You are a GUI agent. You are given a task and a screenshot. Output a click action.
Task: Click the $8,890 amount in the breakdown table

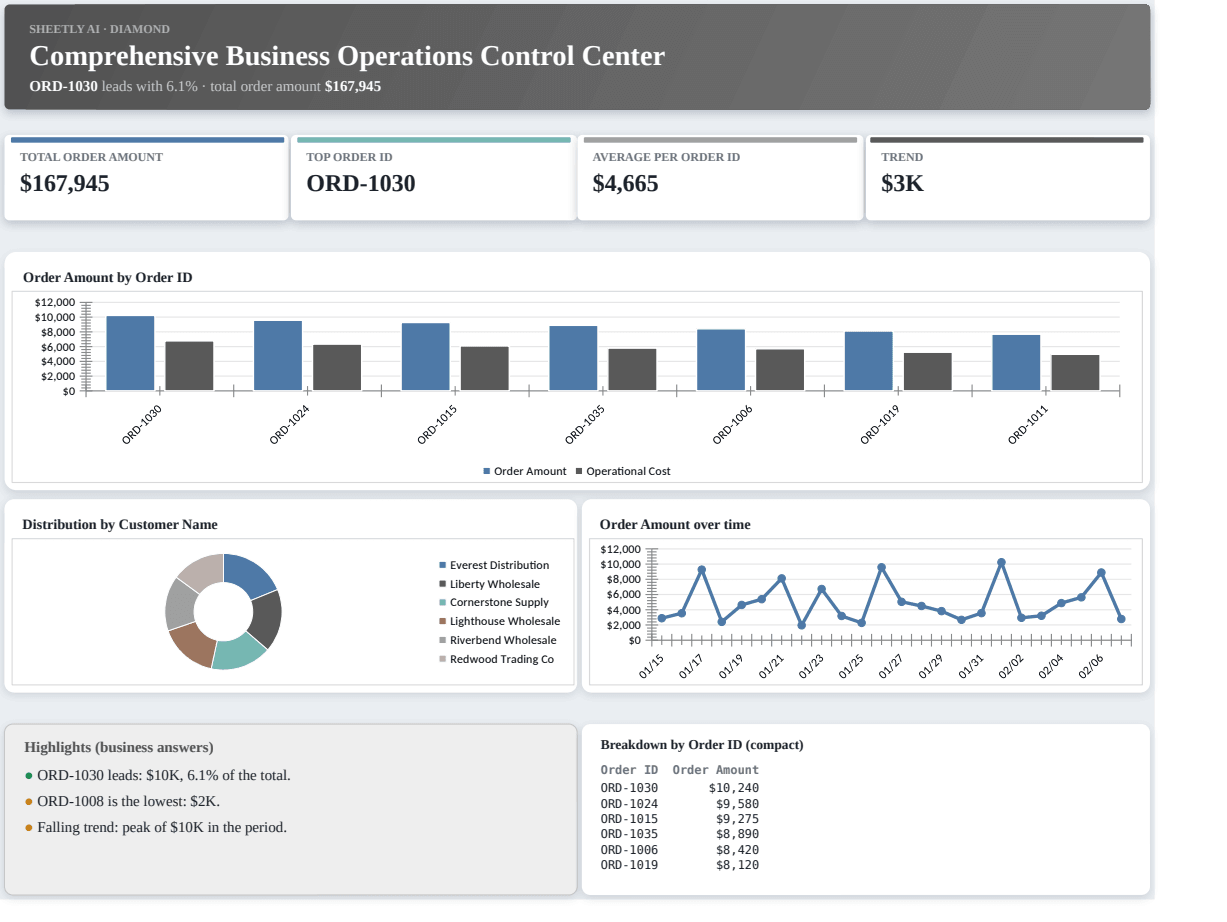[x=737, y=834]
